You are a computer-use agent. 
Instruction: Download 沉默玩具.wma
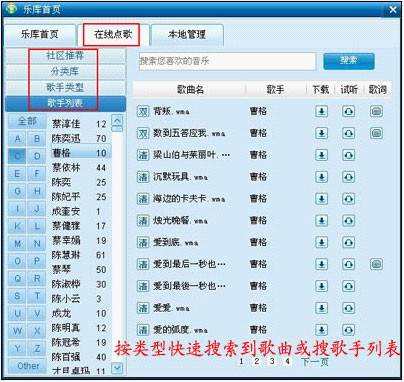[x=321, y=177]
